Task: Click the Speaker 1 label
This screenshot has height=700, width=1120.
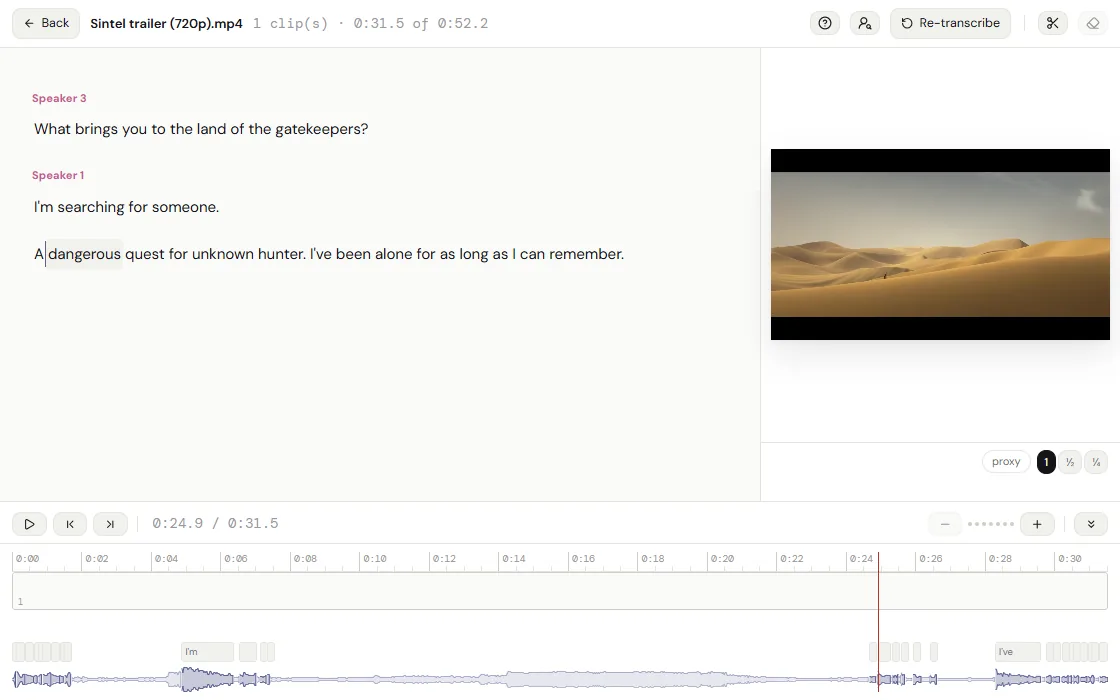Action: 58,175
